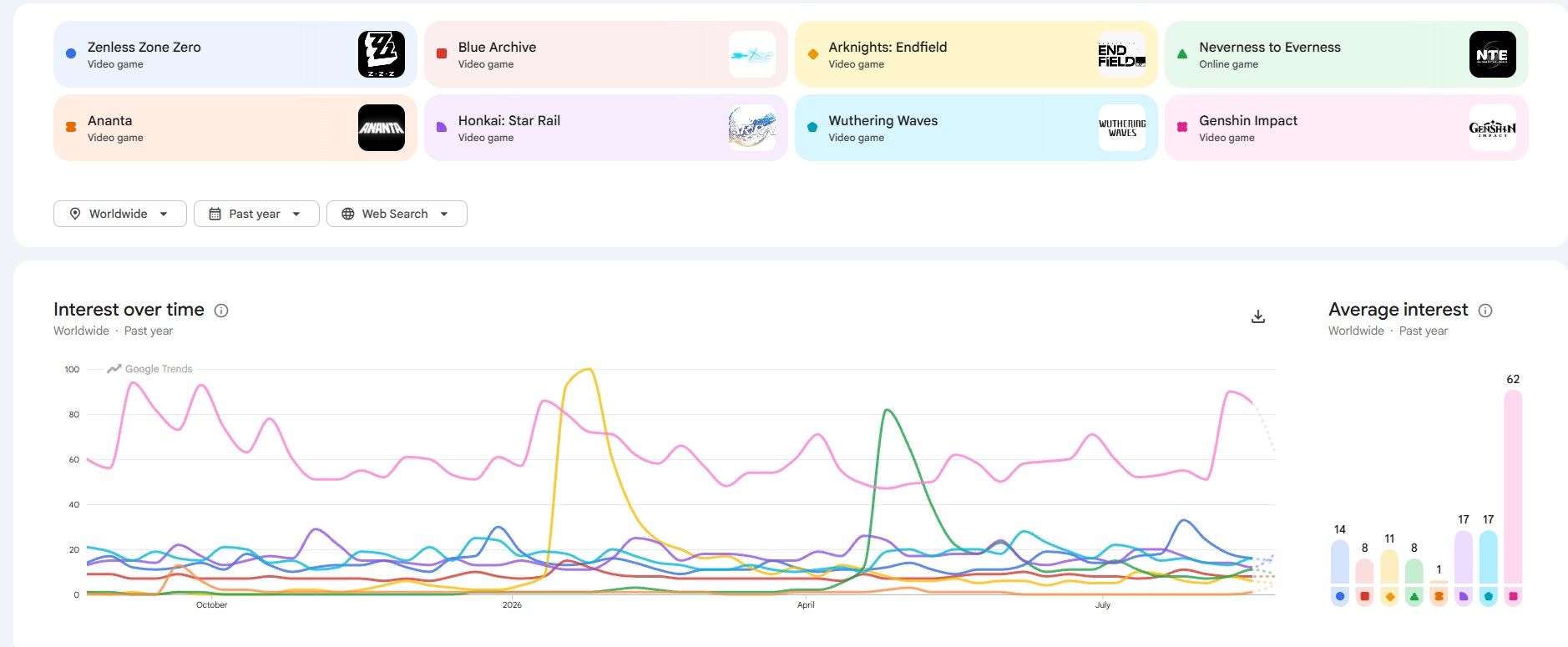Click the Arknights: Endfield logo thumbnail

[1122, 54]
